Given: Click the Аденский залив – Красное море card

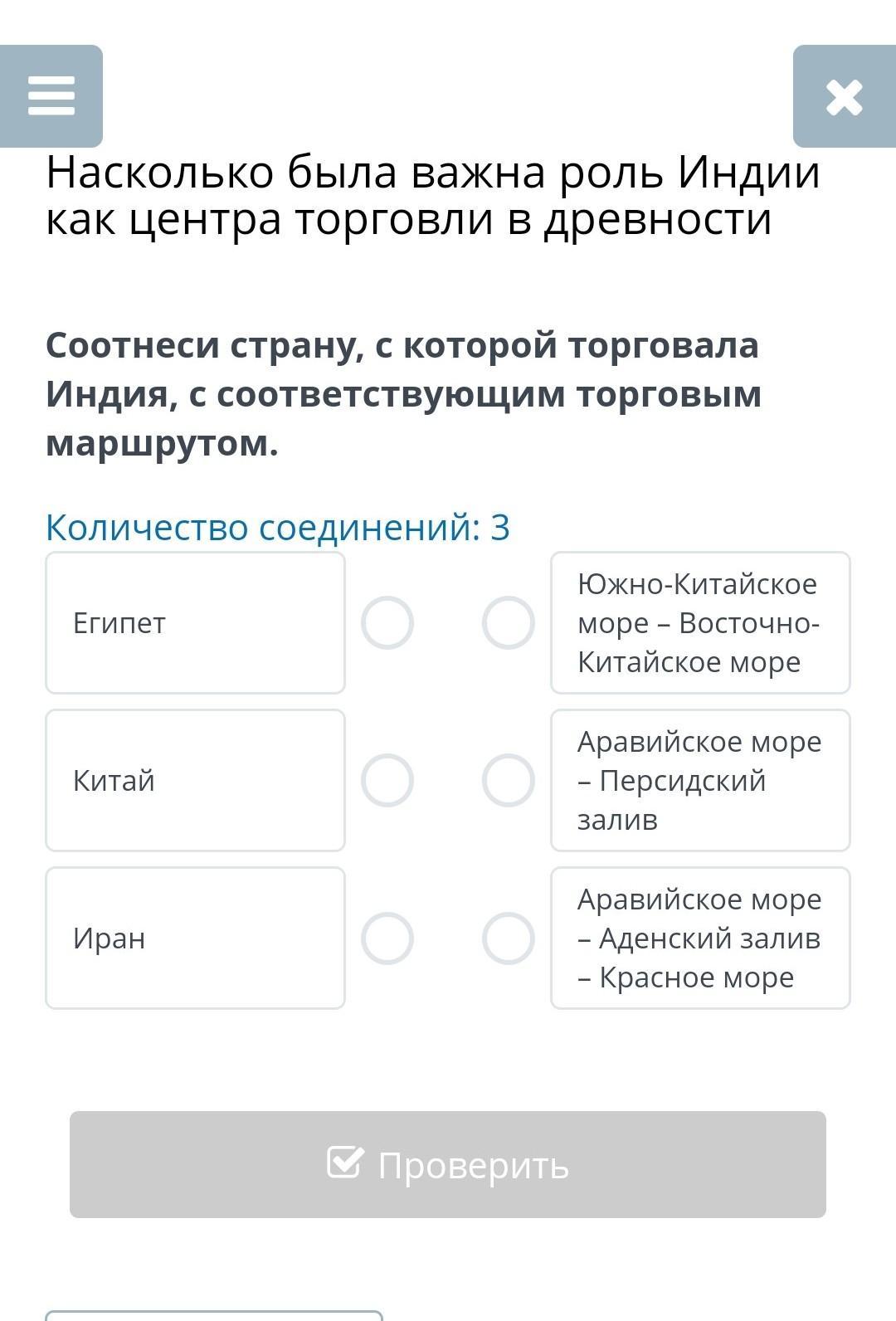Looking at the screenshot, I should [x=700, y=938].
